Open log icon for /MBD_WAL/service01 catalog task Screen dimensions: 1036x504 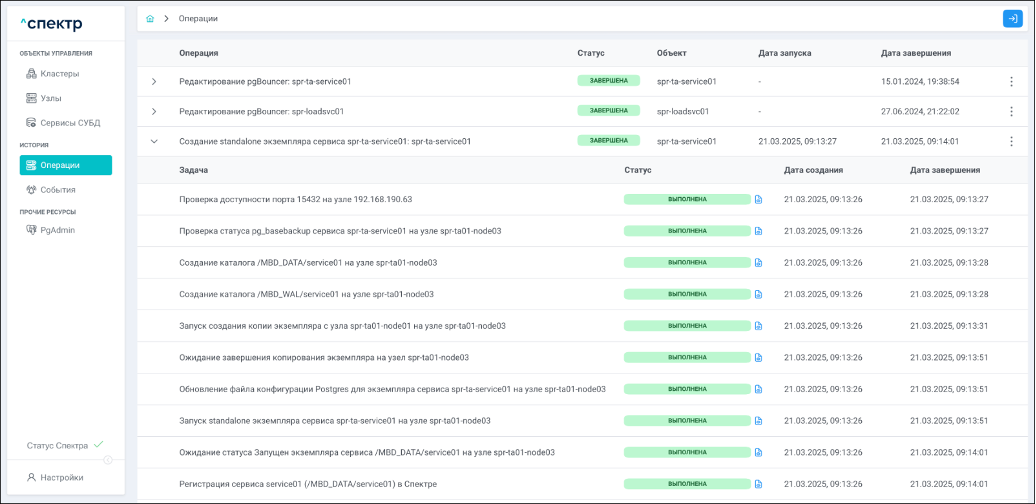pos(758,294)
